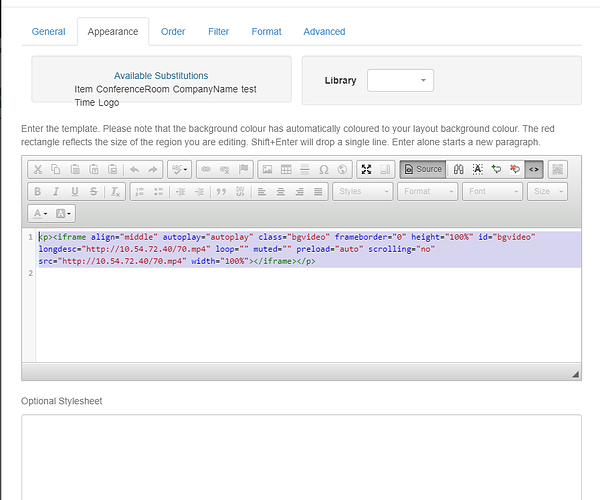Toggle the Source view button
The image size is (600, 500).
point(423,169)
